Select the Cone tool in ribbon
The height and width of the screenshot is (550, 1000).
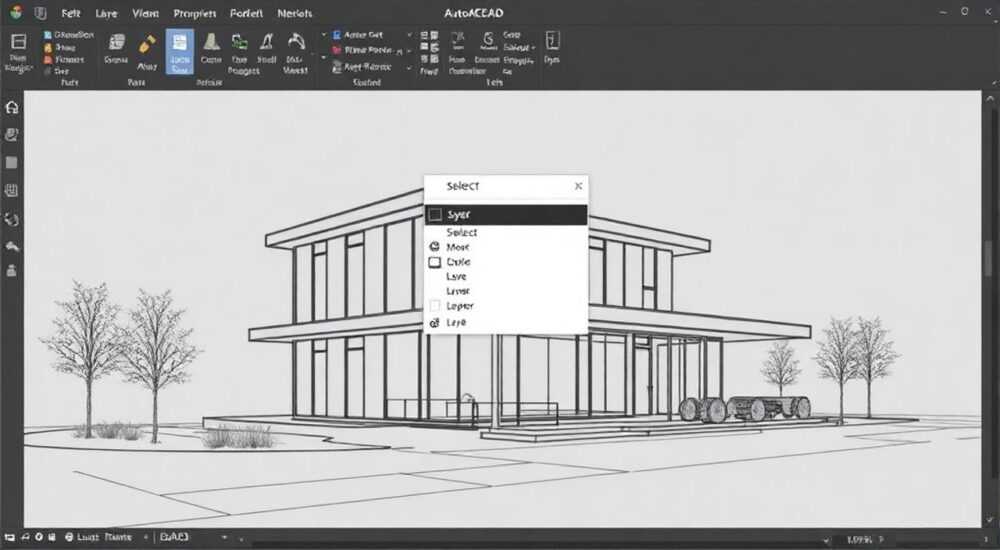coord(211,48)
